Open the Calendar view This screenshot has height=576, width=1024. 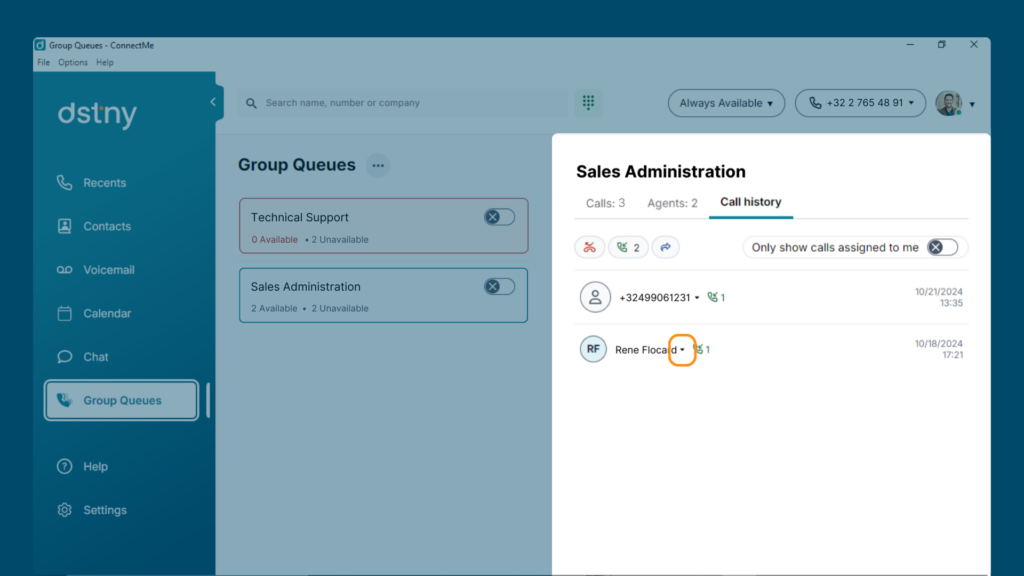pos(94,313)
